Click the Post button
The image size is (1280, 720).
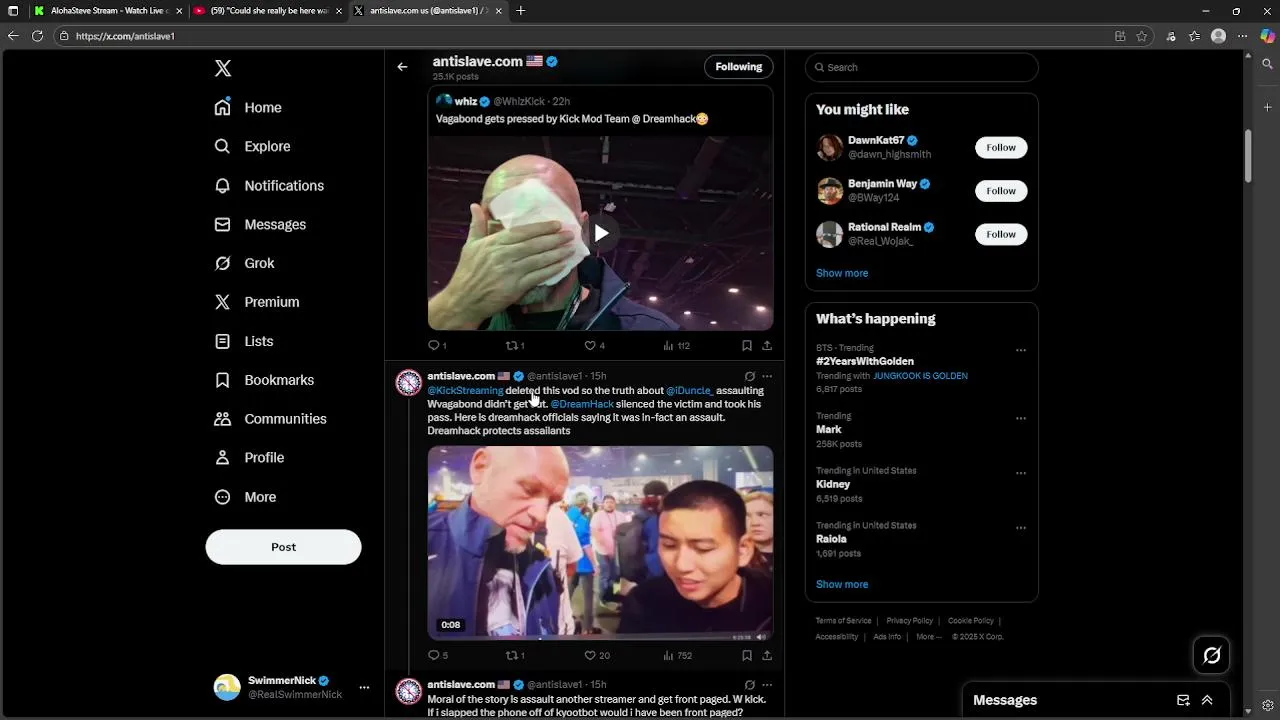pyautogui.click(x=283, y=547)
